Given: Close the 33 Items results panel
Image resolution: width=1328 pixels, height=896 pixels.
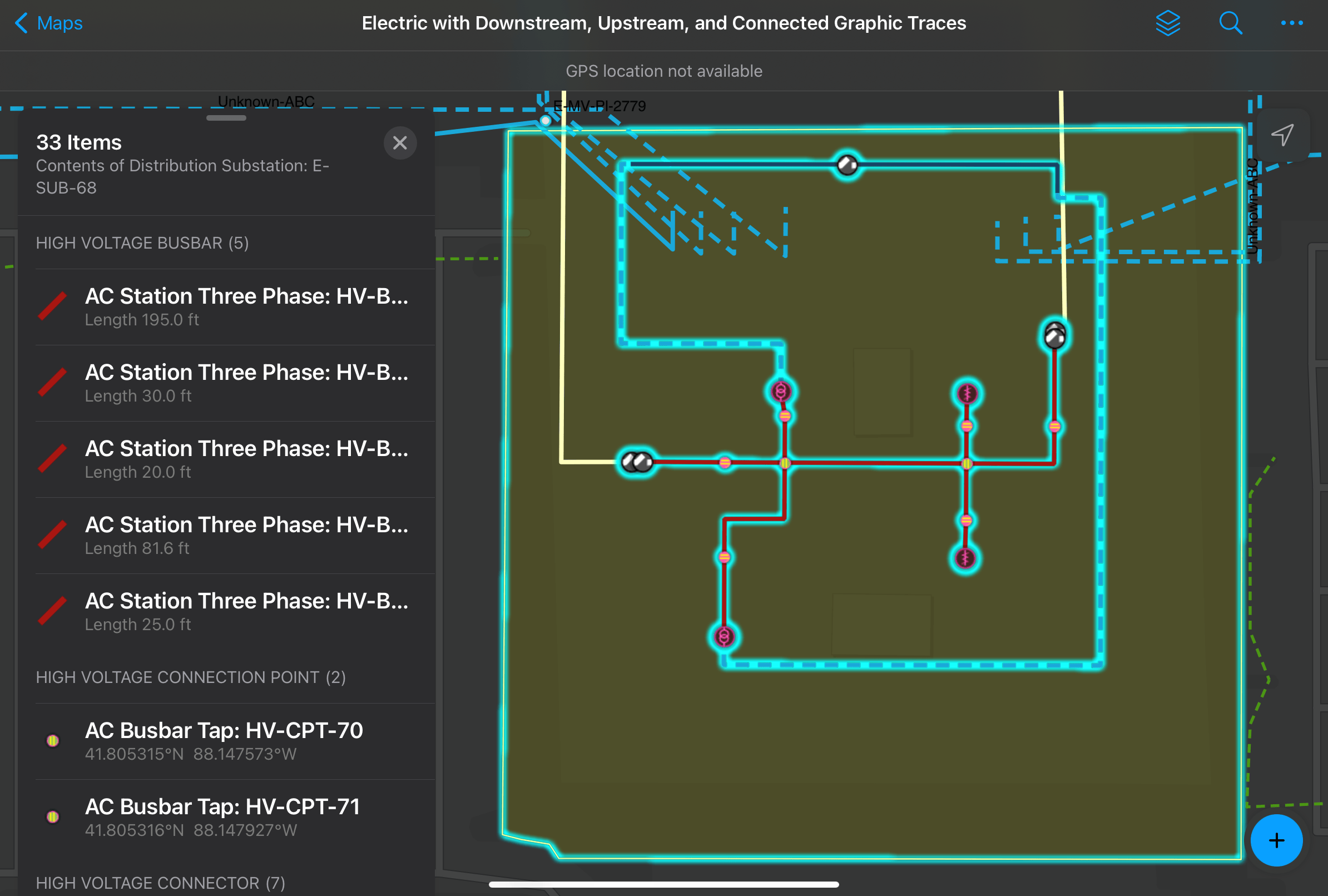Looking at the screenshot, I should click(x=400, y=143).
